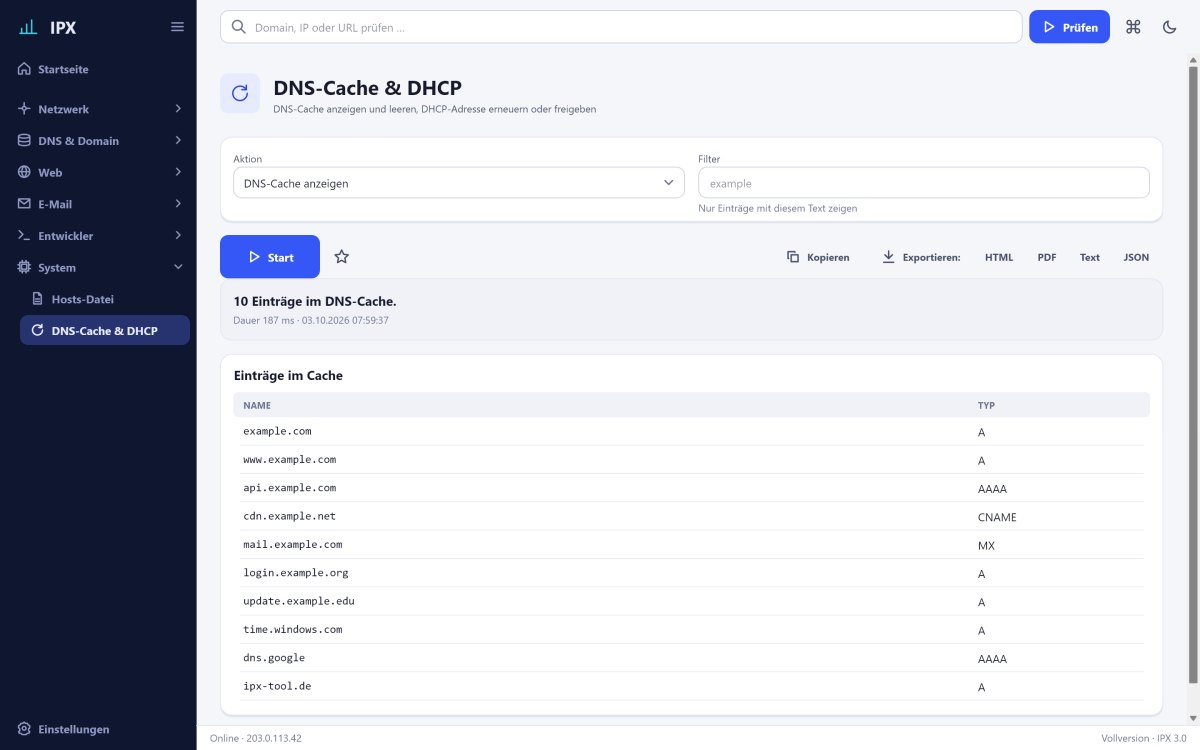Screen dimensions: 1200x750
Task: Expand the Entwickler section chevron
Action: pos(178,236)
